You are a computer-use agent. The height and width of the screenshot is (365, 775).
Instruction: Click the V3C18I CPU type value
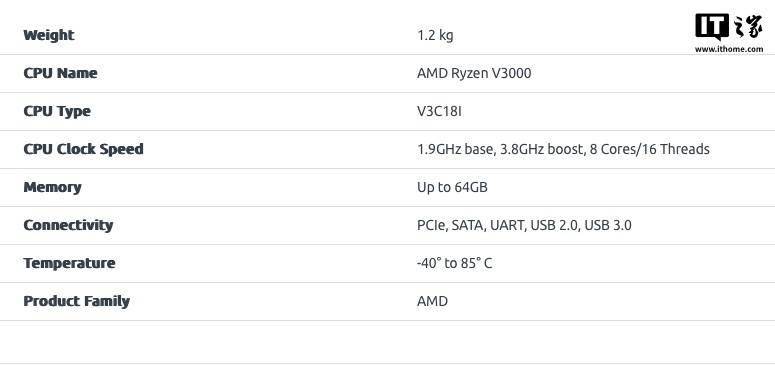[439, 111]
